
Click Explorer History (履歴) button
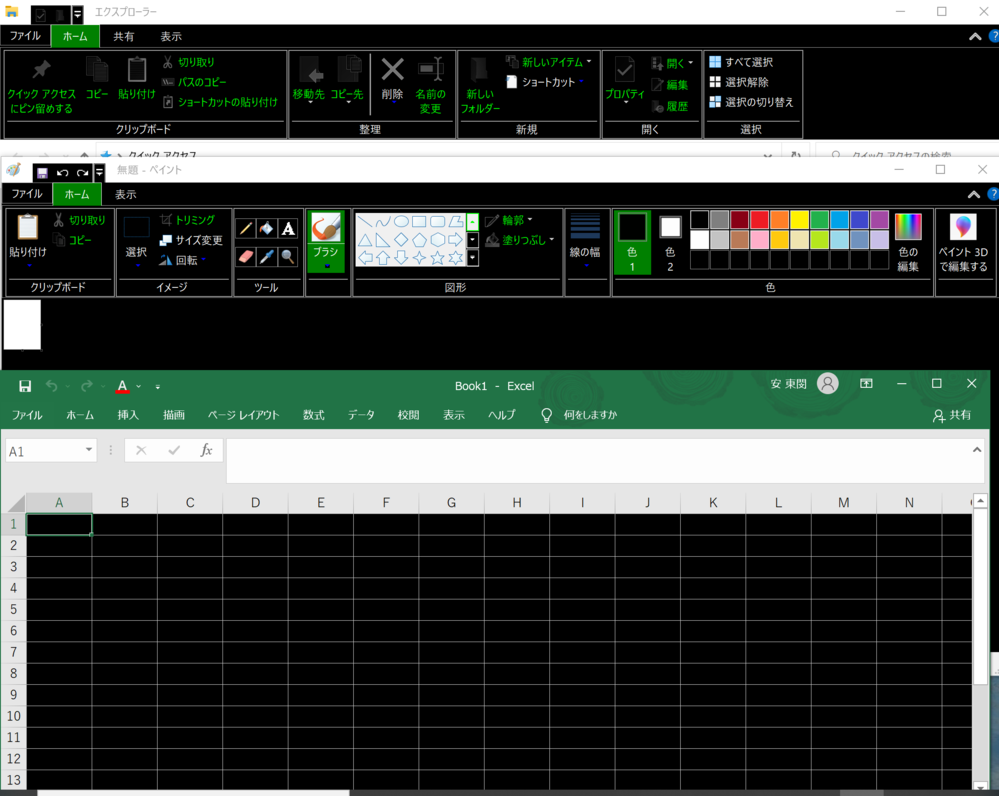pos(670,106)
